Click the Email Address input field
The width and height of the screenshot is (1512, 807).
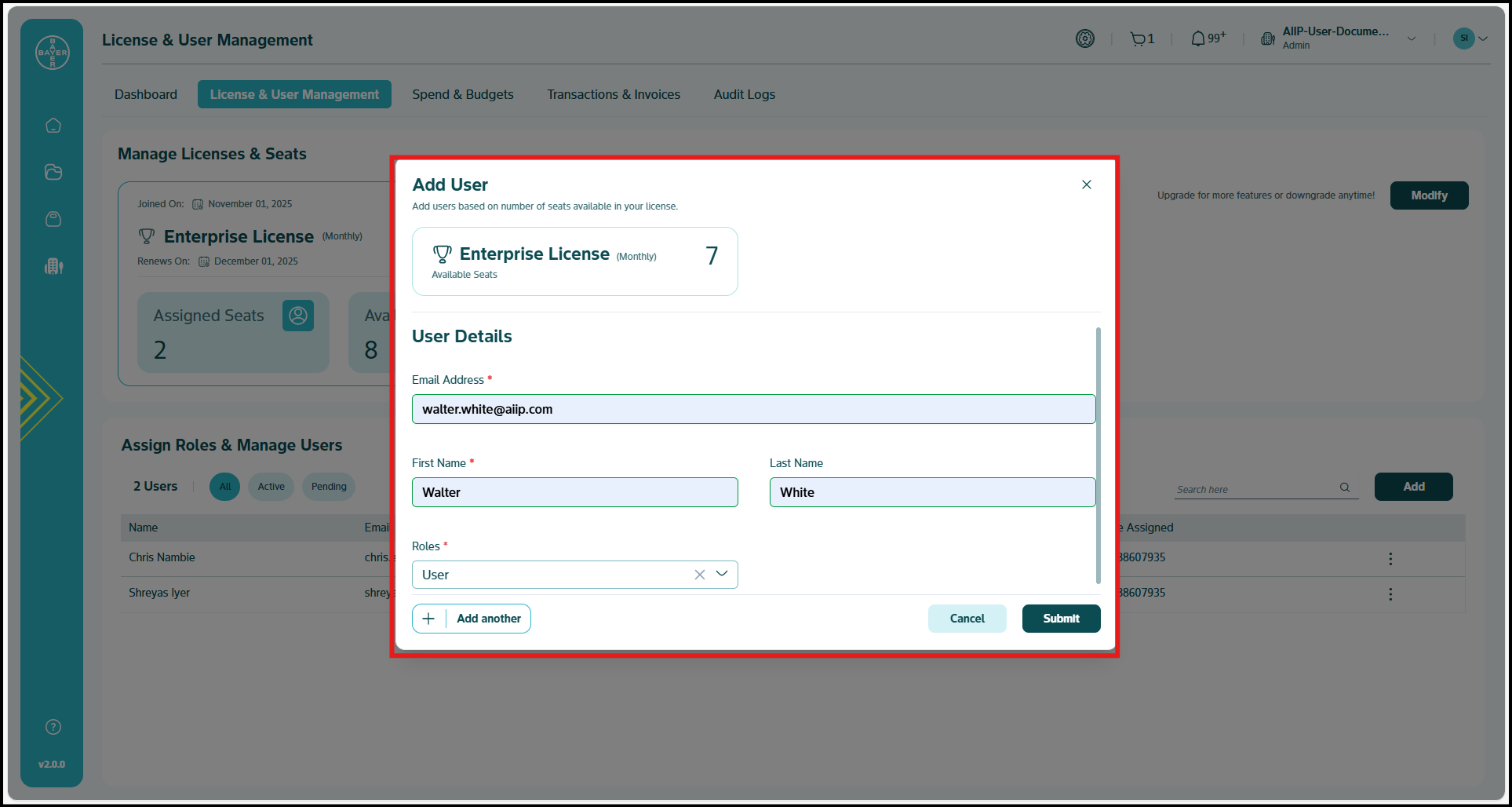(753, 409)
